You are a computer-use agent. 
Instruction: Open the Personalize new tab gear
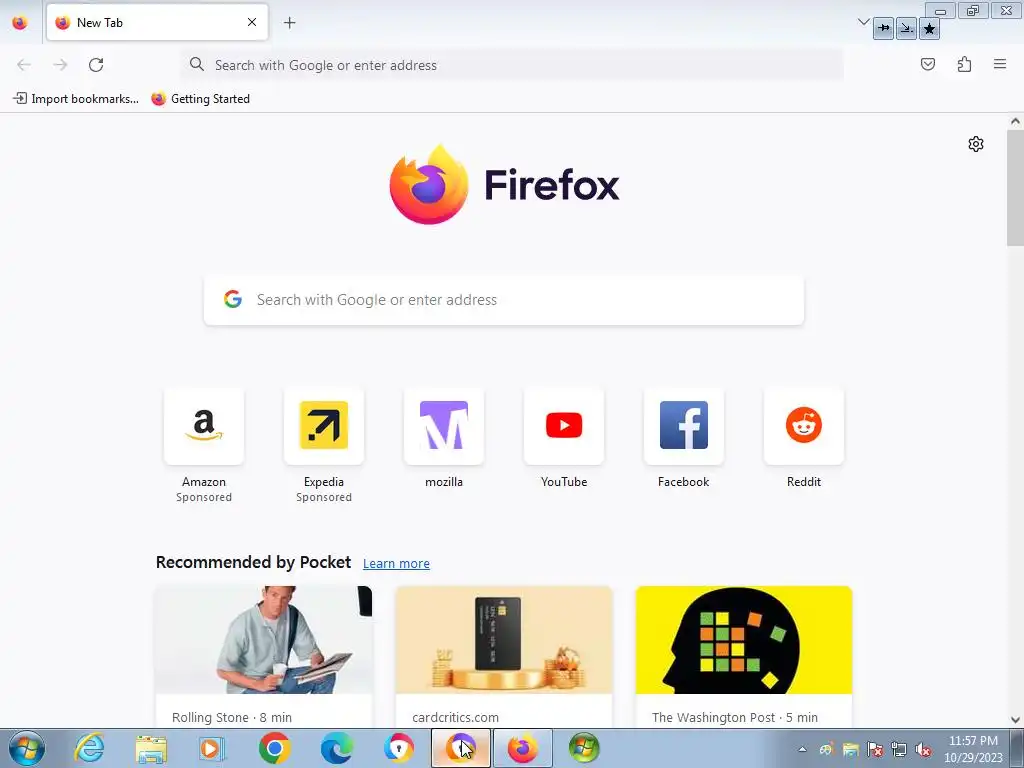pos(976,144)
